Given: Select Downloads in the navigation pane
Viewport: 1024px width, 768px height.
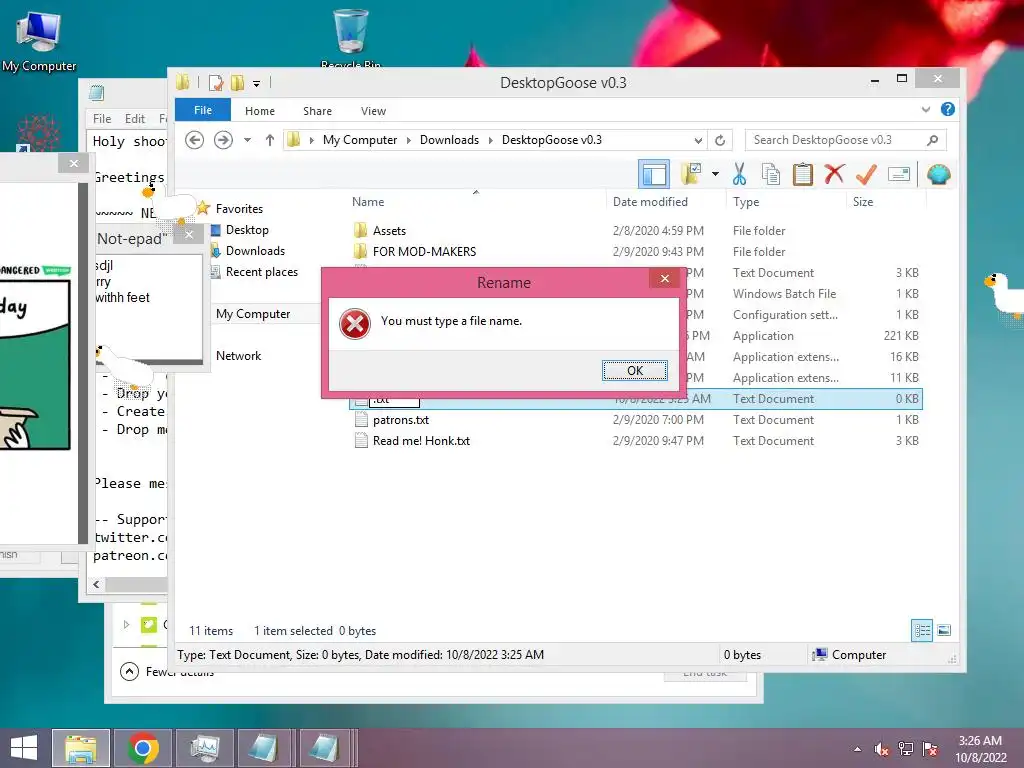Looking at the screenshot, I should click(255, 251).
